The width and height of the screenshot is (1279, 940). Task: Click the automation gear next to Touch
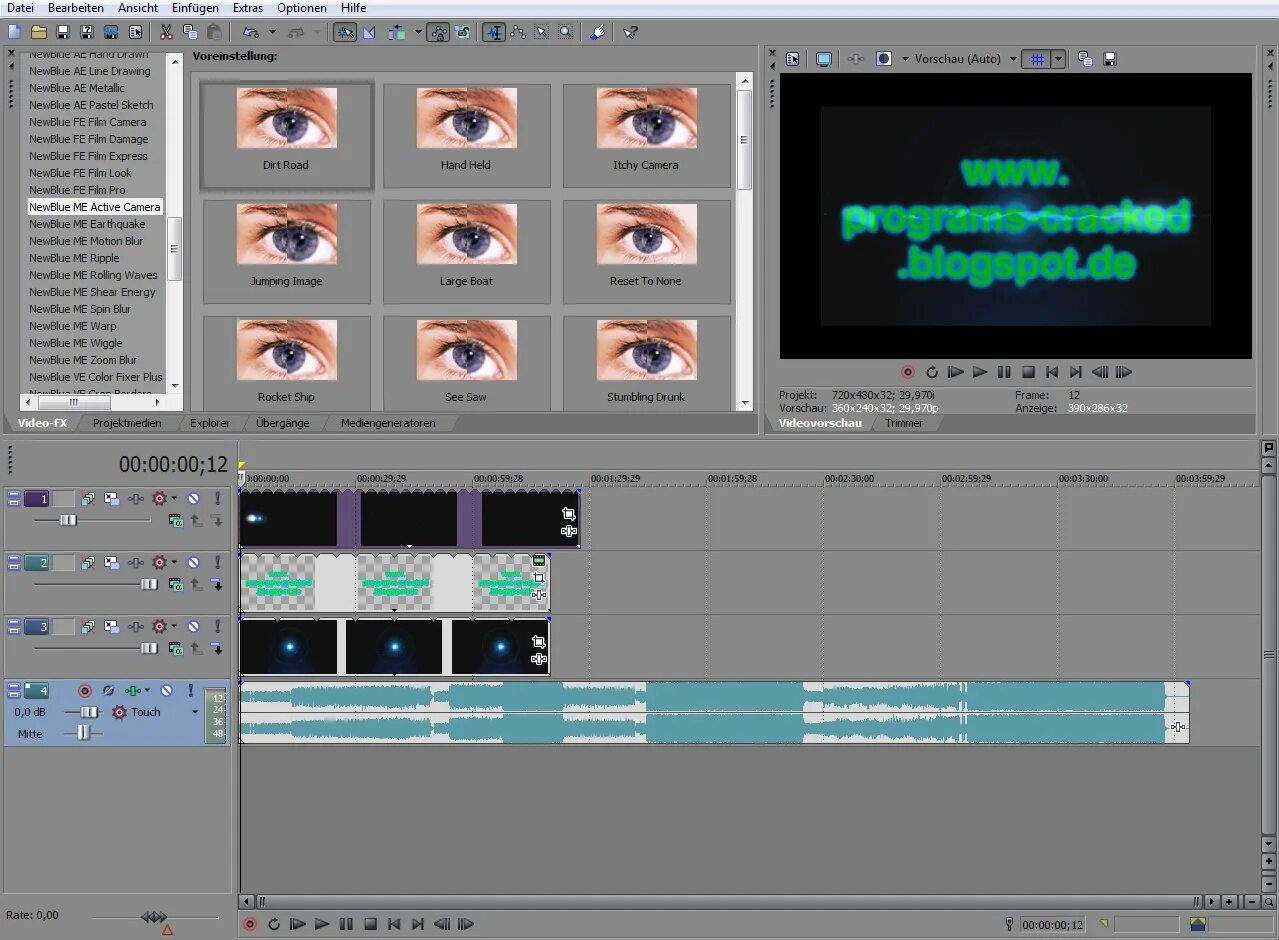[119, 712]
